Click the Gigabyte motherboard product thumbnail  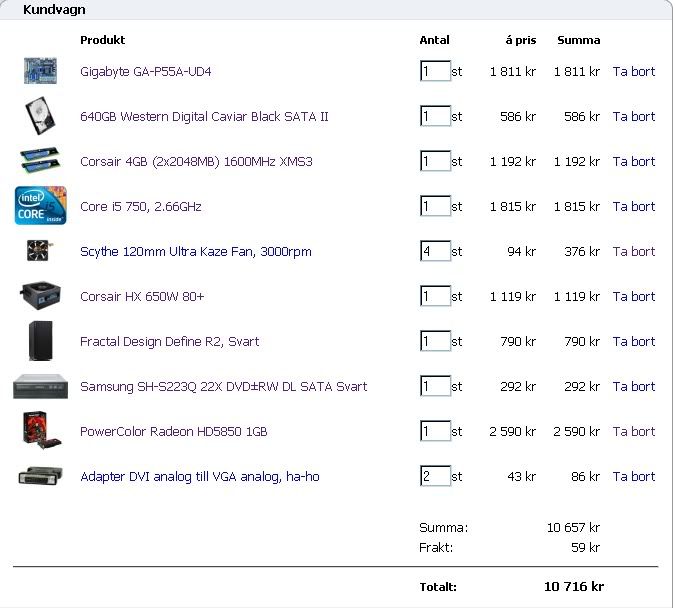(41, 71)
